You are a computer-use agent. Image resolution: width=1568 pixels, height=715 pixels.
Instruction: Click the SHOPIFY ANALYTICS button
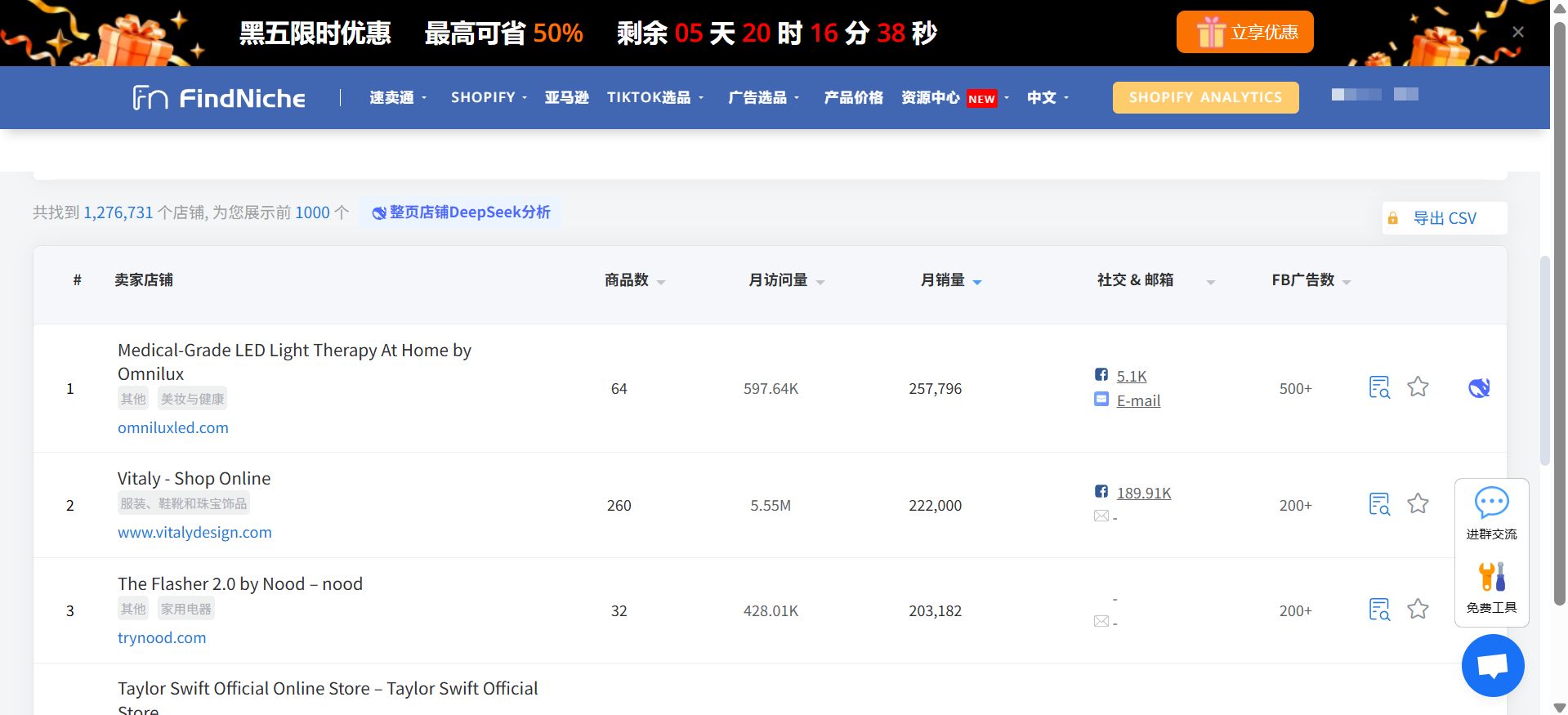[x=1205, y=97]
